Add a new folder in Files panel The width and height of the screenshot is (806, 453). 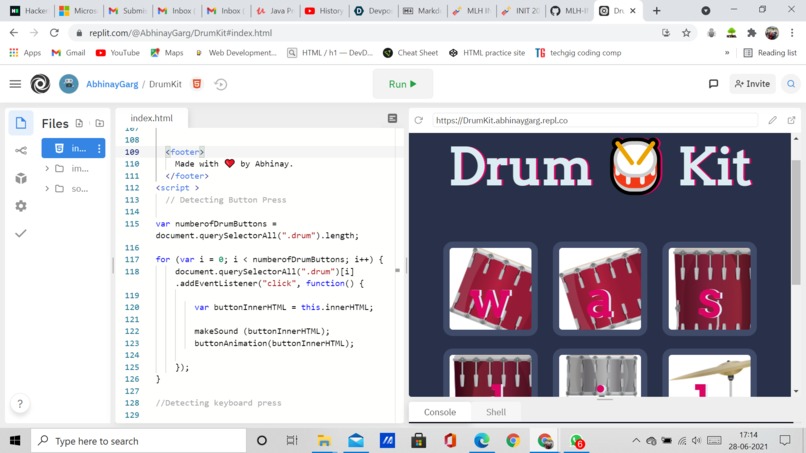pyautogui.click(x=100, y=123)
